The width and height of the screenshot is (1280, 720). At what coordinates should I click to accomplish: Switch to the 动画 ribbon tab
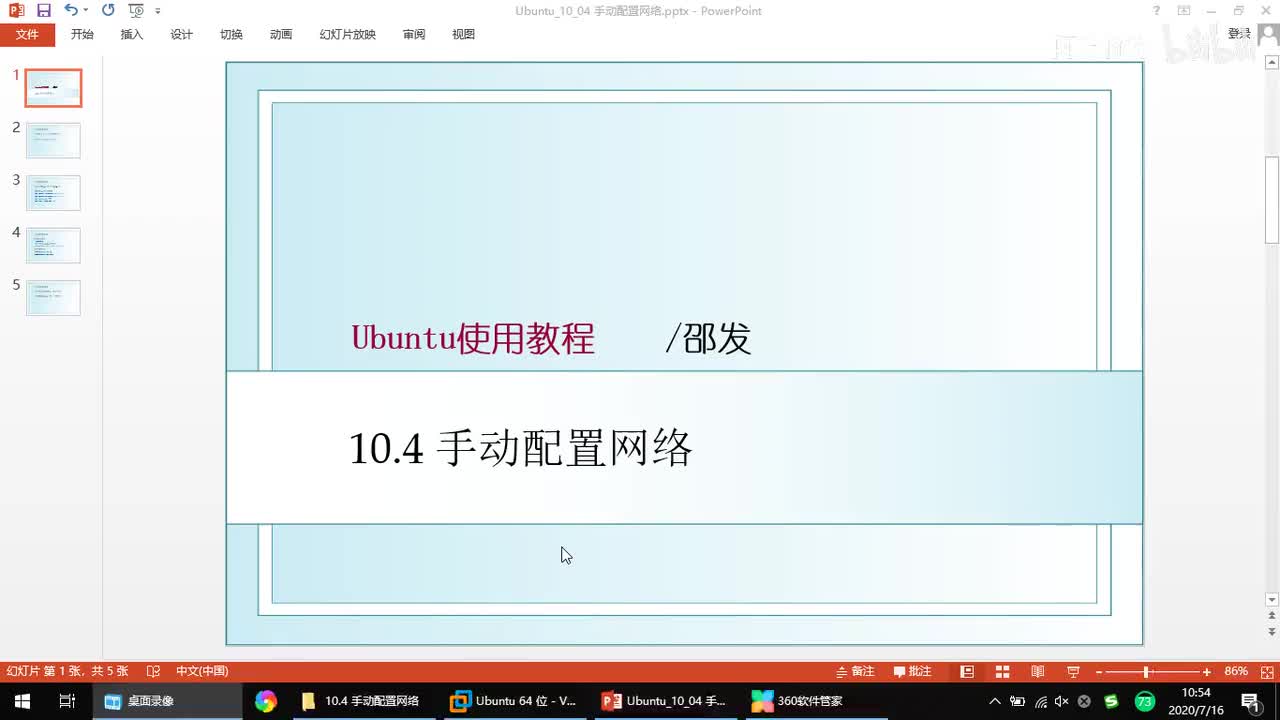pyautogui.click(x=281, y=34)
